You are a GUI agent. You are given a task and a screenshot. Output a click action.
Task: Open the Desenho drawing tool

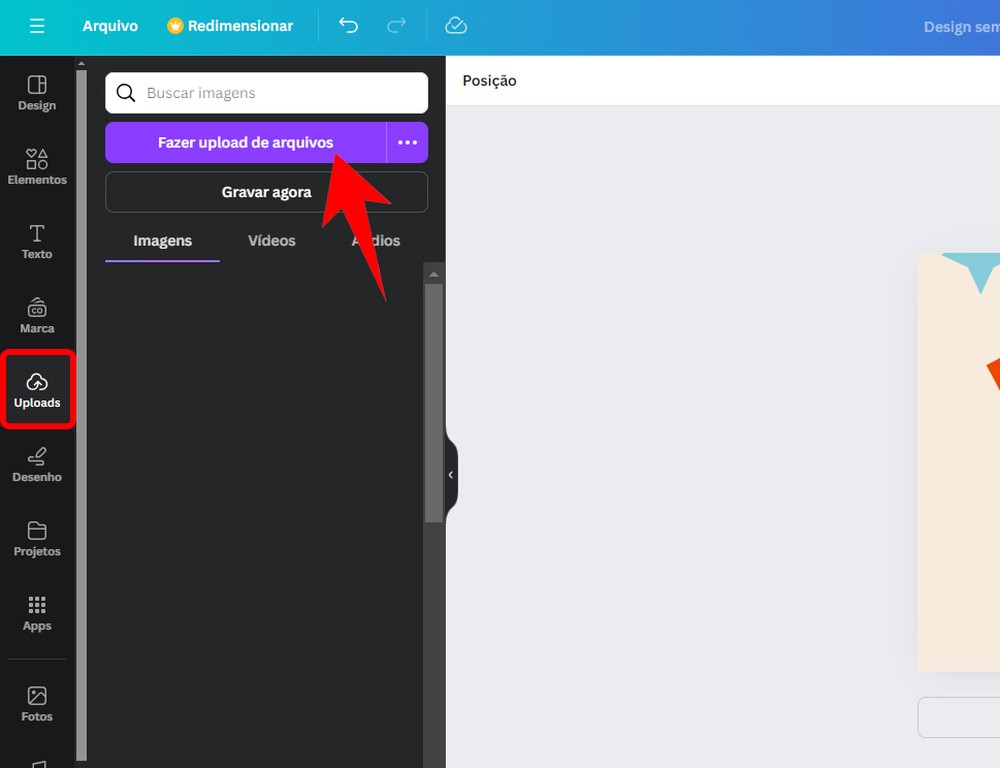(37, 463)
